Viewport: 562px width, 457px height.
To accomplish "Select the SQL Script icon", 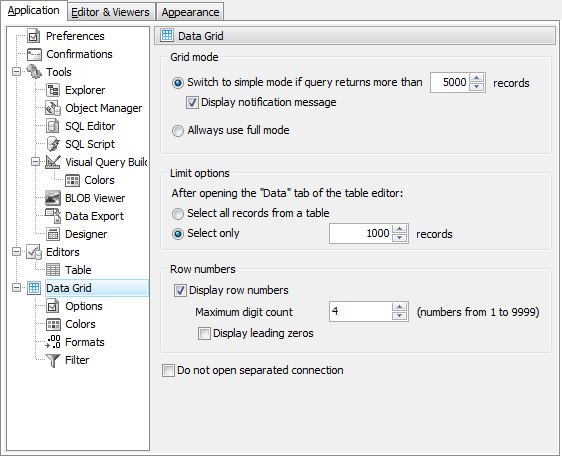I will pyautogui.click(x=53, y=144).
